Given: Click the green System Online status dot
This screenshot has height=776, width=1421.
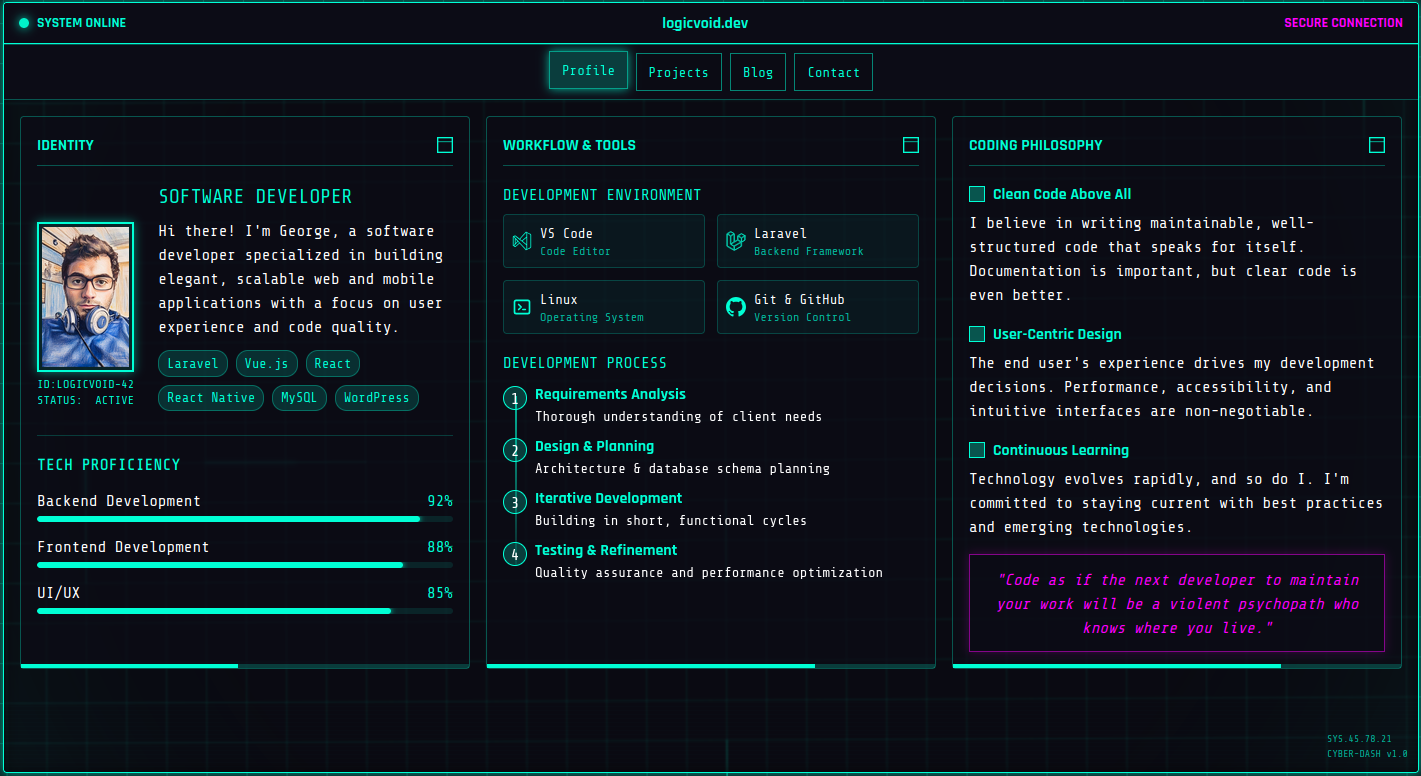Looking at the screenshot, I should pos(24,23).
